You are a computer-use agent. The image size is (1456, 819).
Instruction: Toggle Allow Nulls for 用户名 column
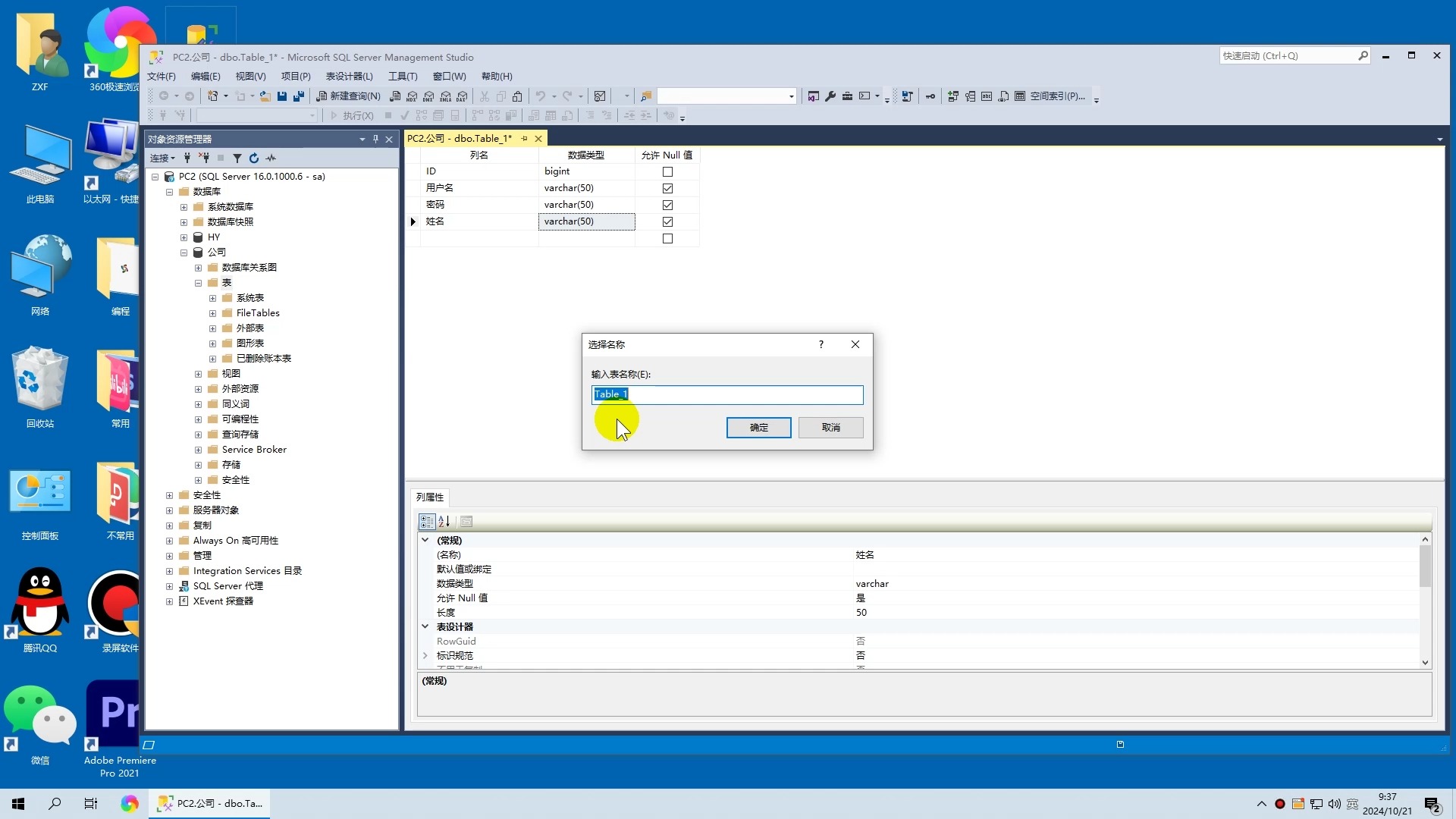point(667,189)
